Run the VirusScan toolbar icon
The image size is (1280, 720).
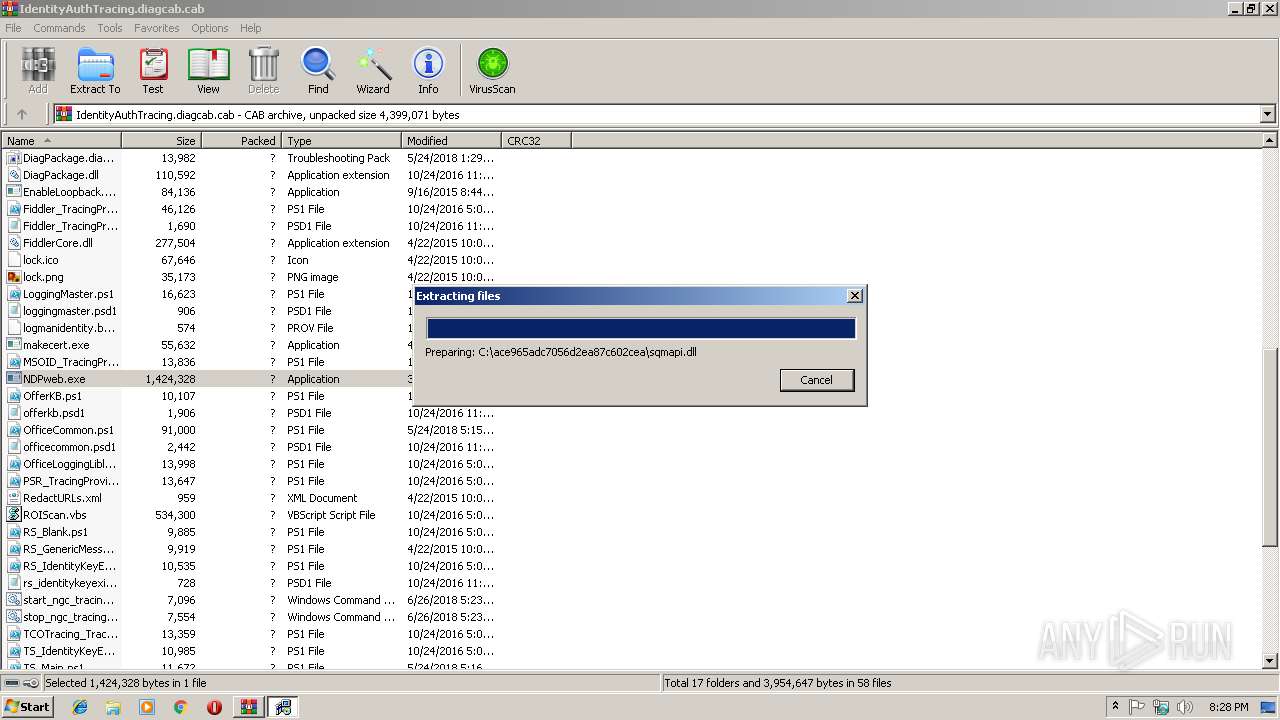tap(492, 70)
